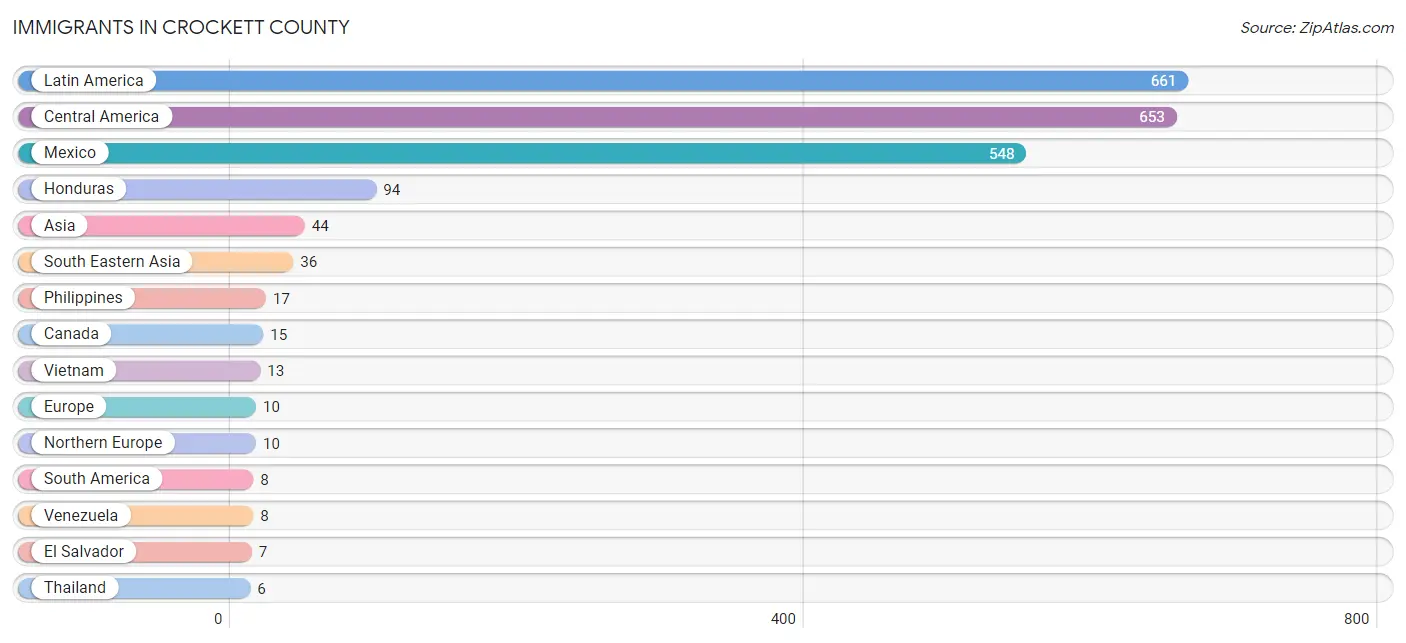Screen dimensions: 1406x643
Task: Click the 800 axis tick label
Action: pos(1356,619)
